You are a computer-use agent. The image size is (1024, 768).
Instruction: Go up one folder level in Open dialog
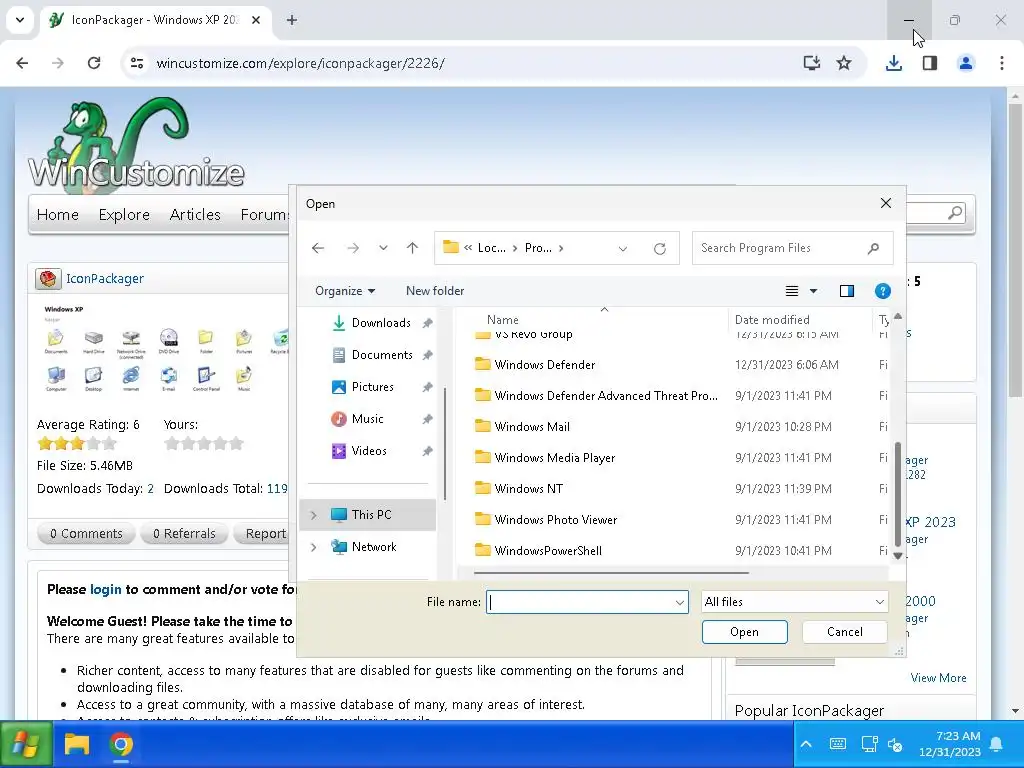[x=412, y=248]
